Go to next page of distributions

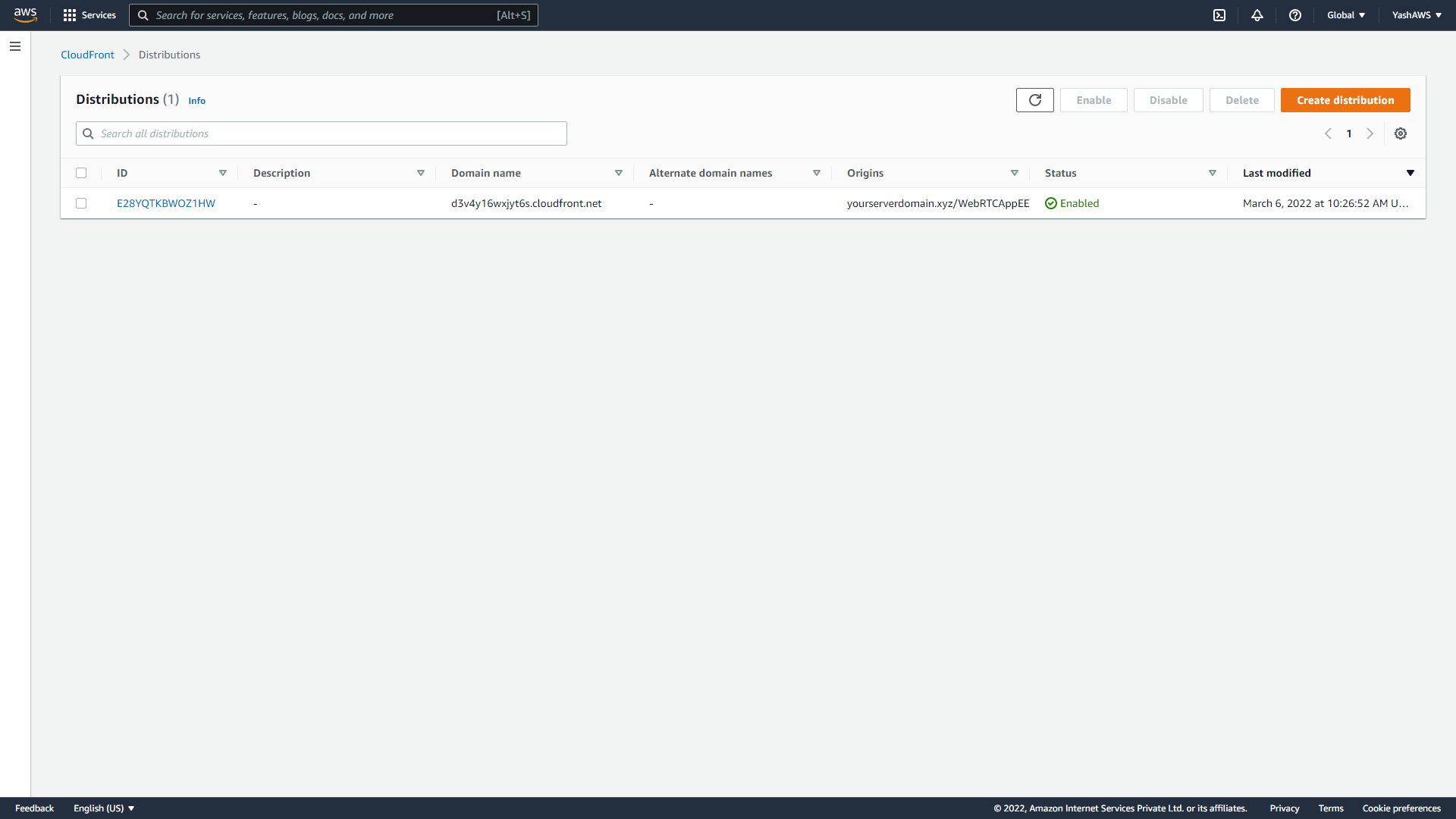tap(1370, 133)
